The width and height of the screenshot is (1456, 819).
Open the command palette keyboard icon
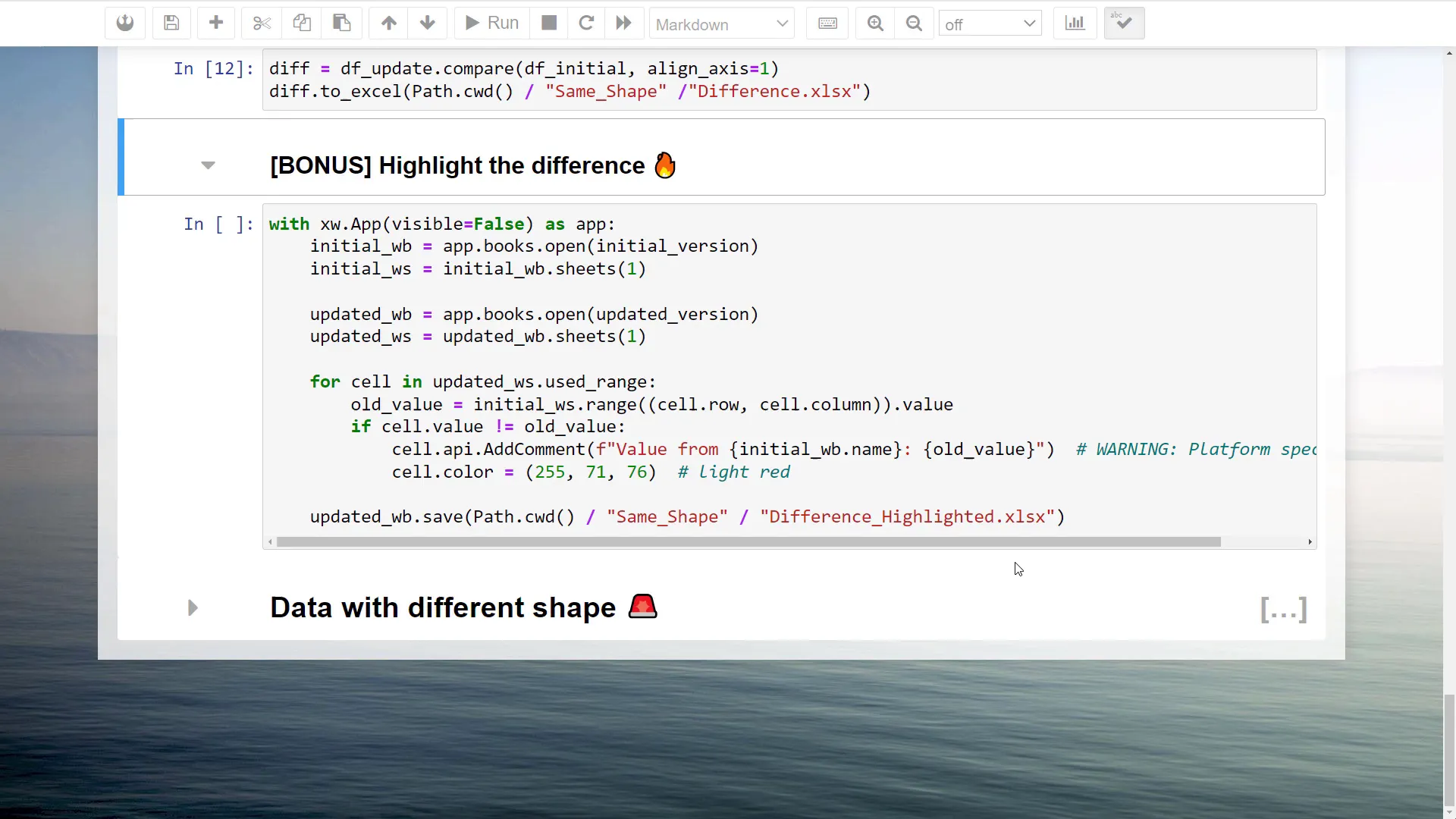(827, 23)
